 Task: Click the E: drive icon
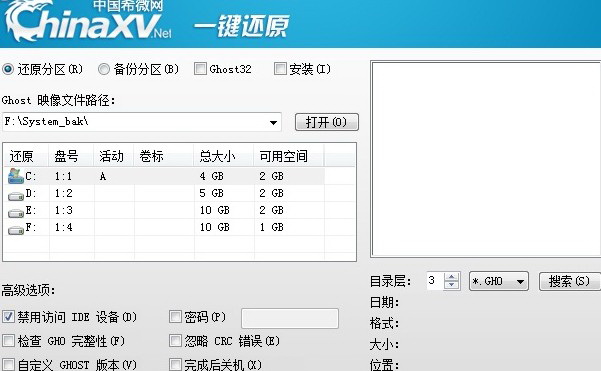[16, 212]
